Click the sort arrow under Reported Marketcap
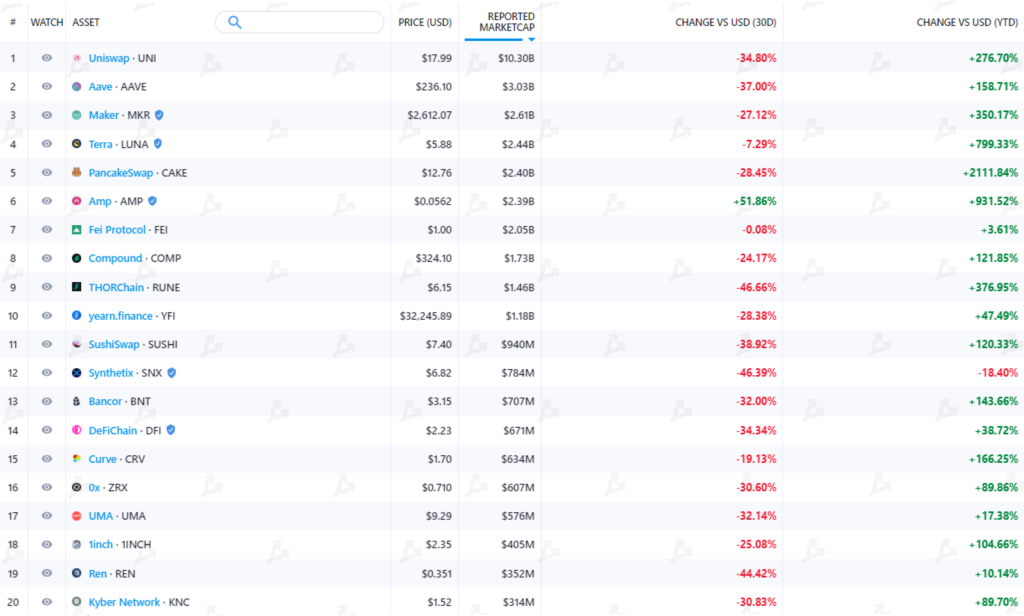This screenshot has height=616, width=1024. point(532,39)
